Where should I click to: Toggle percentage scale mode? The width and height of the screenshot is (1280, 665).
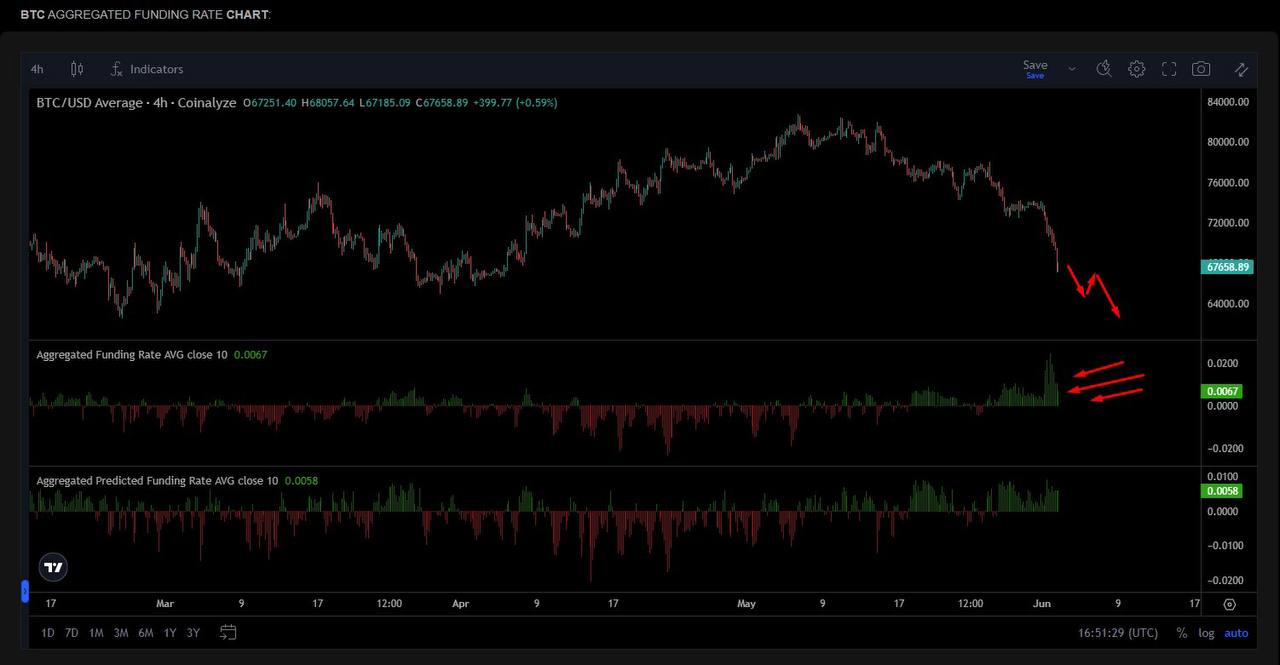click(x=1182, y=633)
